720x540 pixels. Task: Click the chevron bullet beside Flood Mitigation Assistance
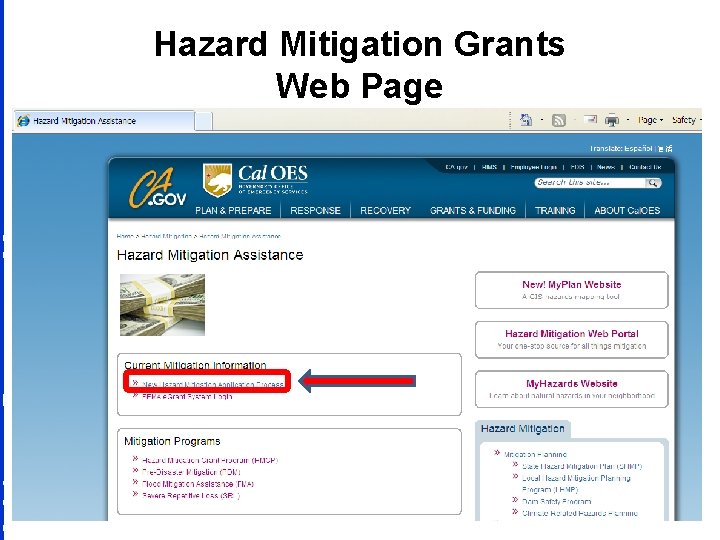pyautogui.click(x=135, y=482)
